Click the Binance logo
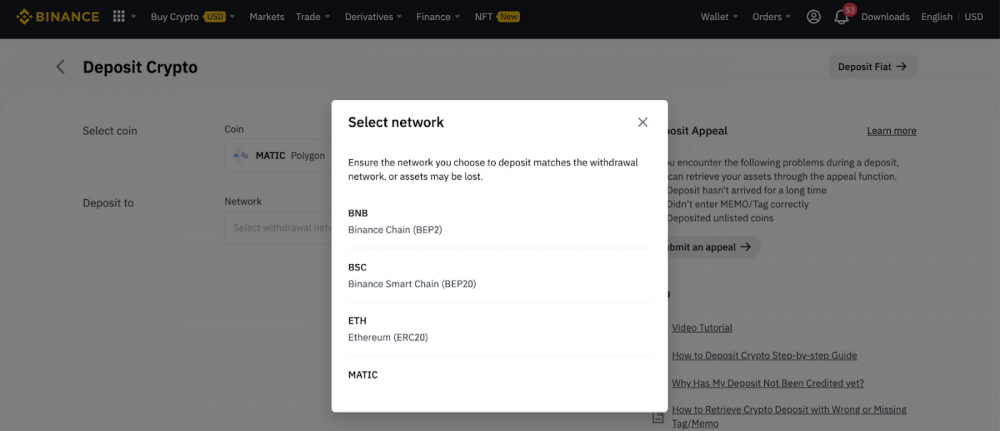Image resolution: width=1000 pixels, height=431 pixels. coord(57,17)
